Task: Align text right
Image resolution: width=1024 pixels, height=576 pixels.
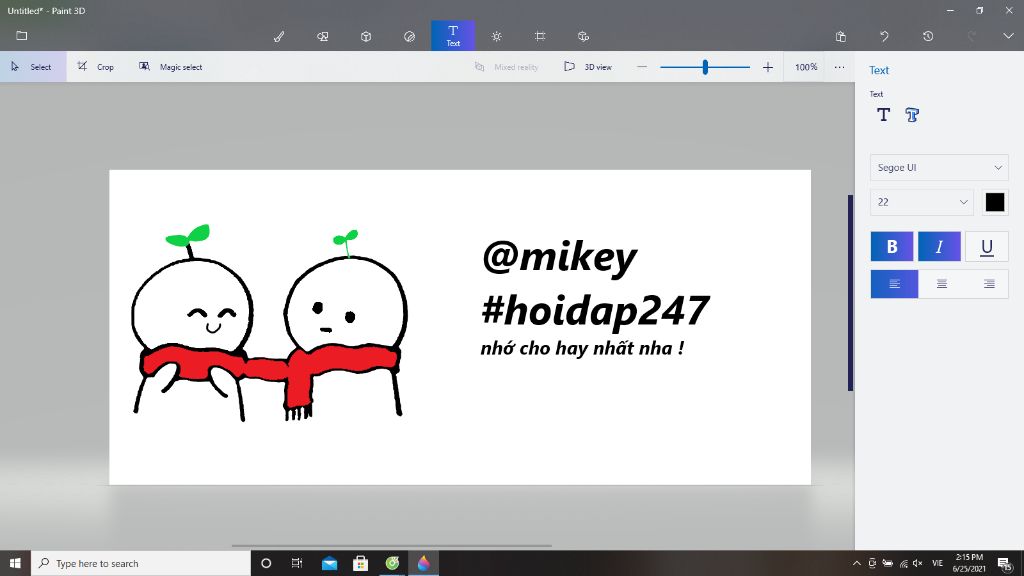Action: pos(989,283)
